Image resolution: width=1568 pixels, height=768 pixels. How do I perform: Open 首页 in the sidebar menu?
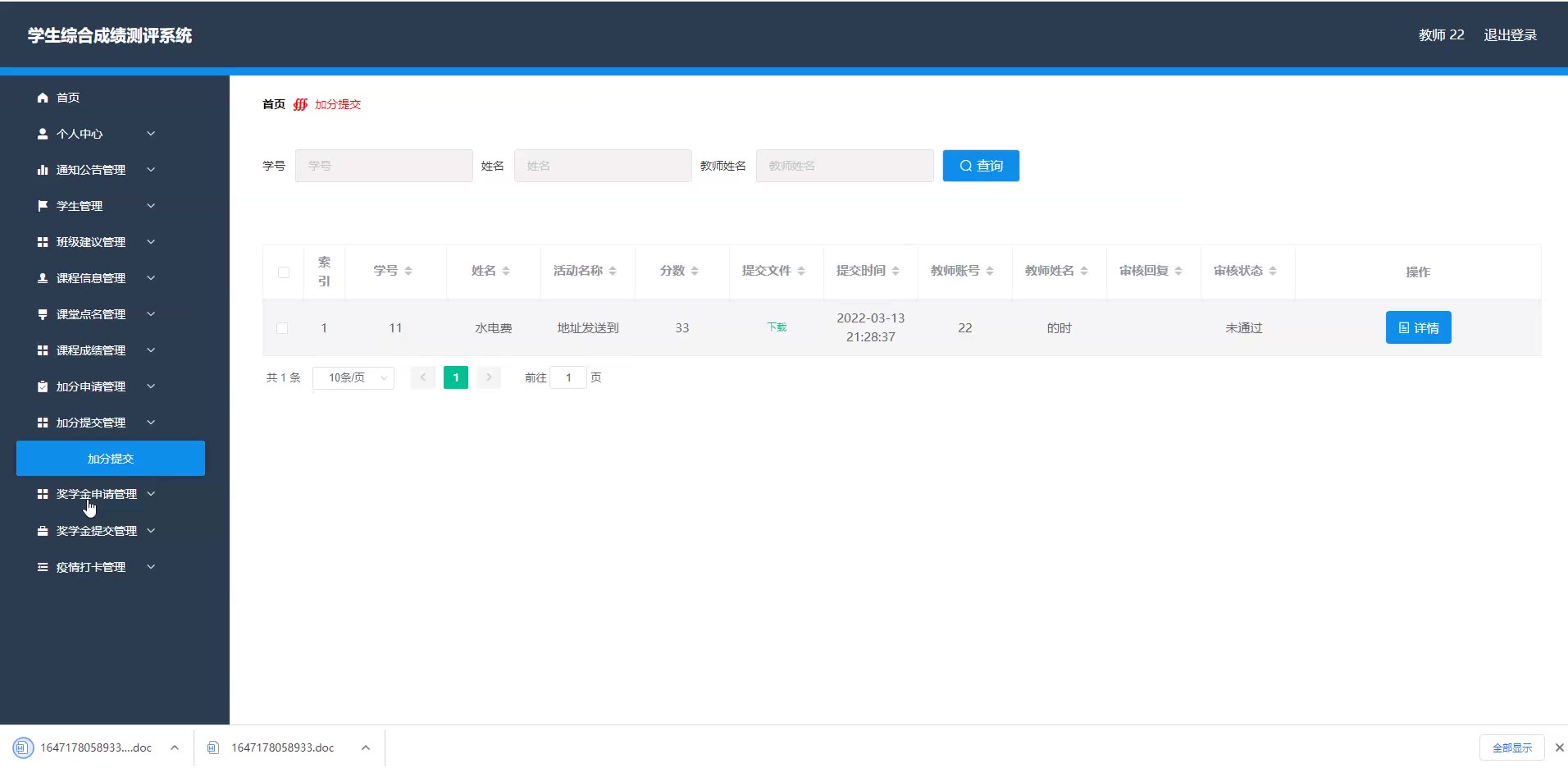point(68,98)
